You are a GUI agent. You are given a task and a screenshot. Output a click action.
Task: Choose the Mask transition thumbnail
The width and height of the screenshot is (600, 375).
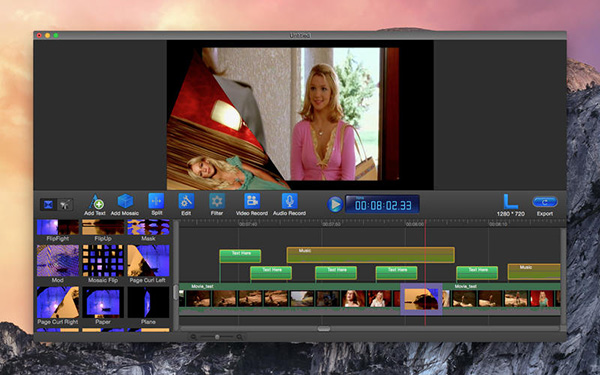click(x=148, y=227)
